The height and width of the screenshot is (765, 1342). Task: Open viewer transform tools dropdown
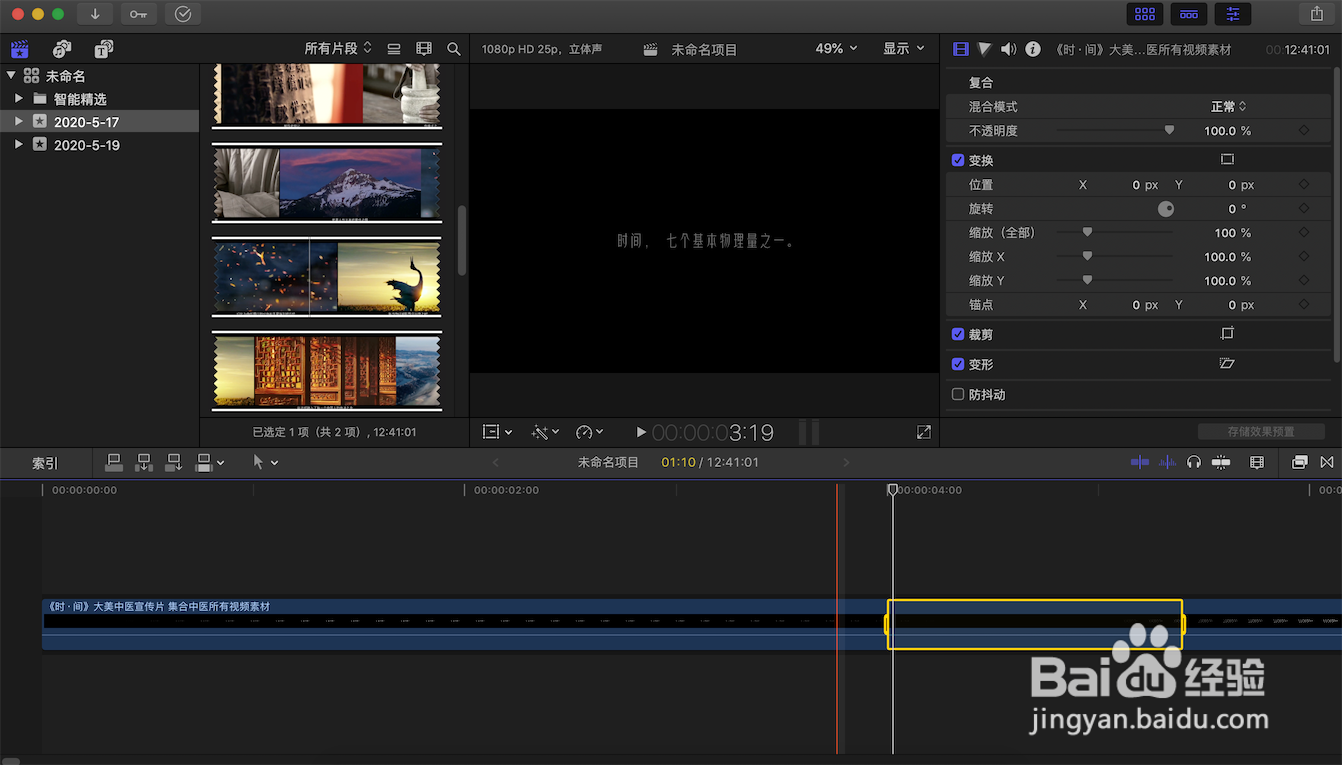click(x=497, y=432)
